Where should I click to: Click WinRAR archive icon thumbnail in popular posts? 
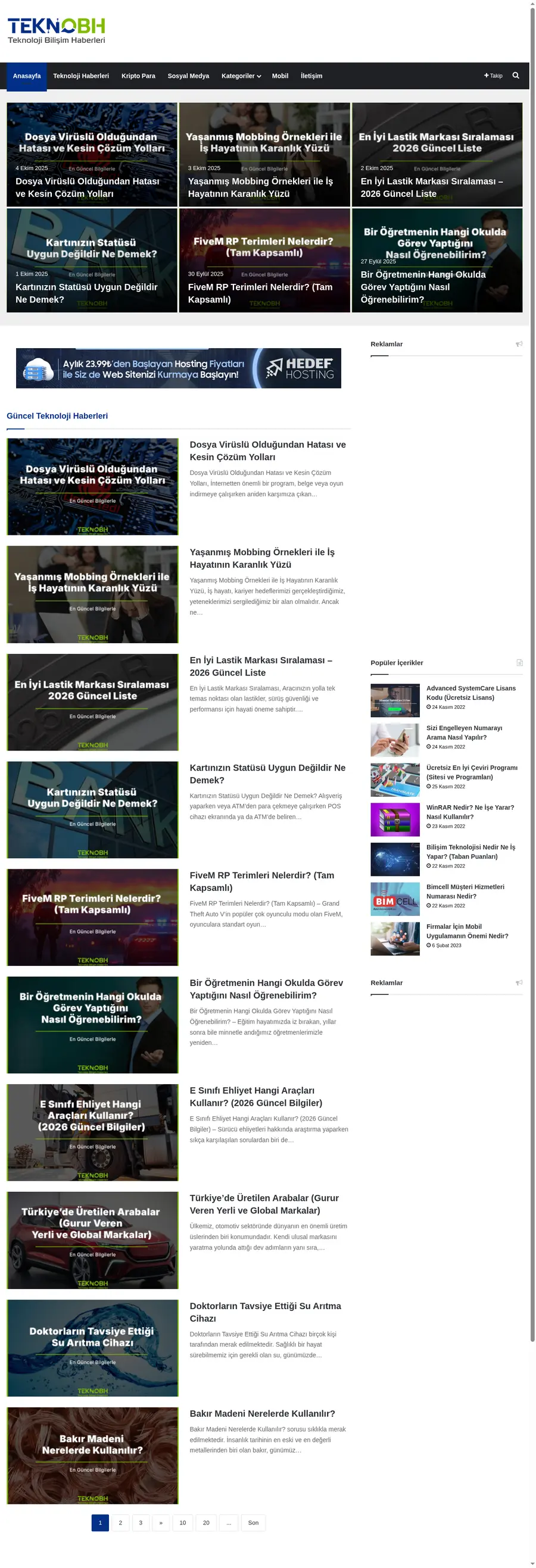tap(395, 819)
